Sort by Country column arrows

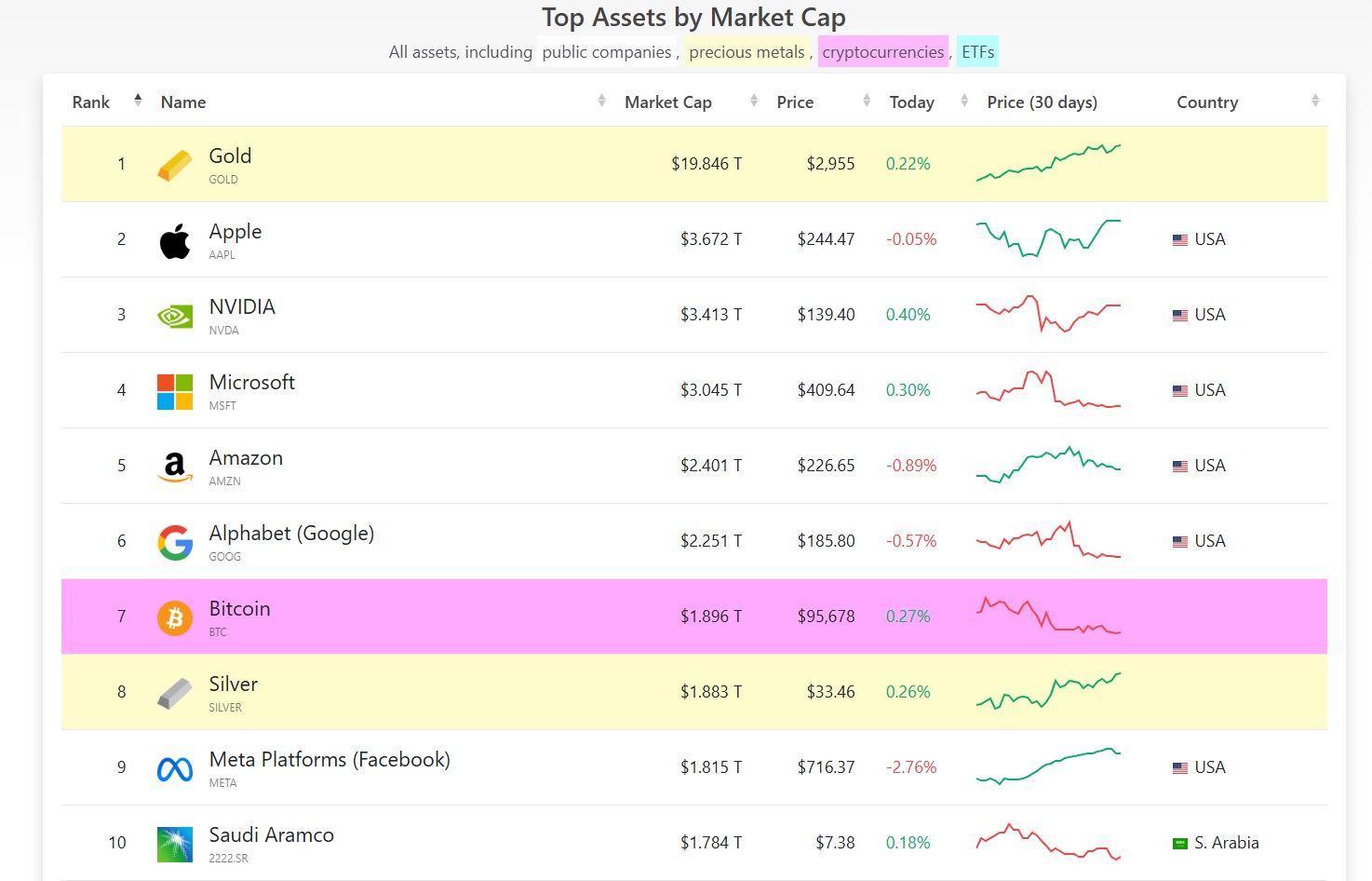[1315, 101]
